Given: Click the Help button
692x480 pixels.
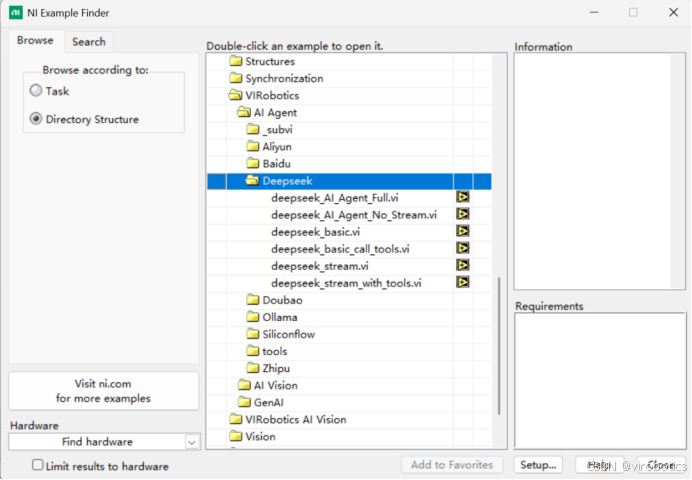Looking at the screenshot, I should point(599,465).
